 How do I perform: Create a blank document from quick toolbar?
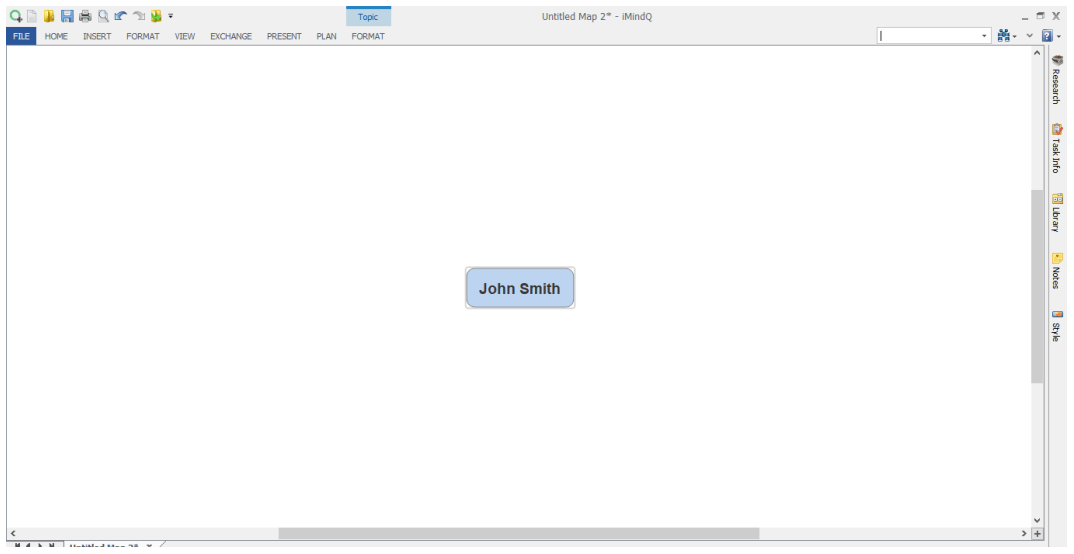click(x=32, y=16)
